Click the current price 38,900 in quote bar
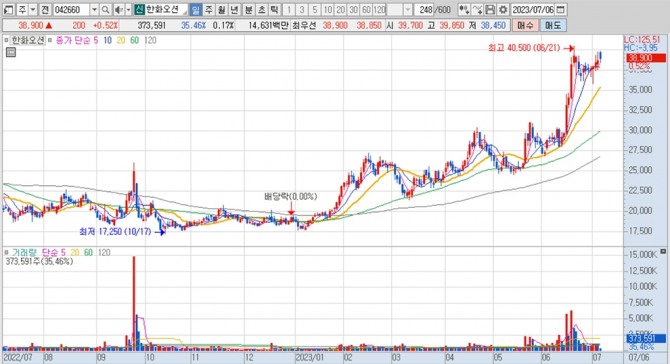The width and height of the screenshot is (670, 364). click(x=31, y=26)
